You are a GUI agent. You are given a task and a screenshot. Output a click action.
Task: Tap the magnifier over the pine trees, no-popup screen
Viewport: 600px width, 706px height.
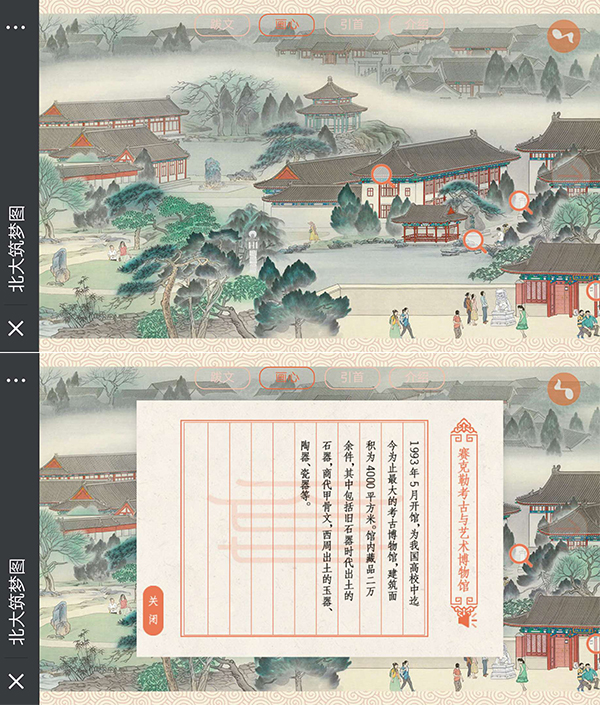pos(520,202)
